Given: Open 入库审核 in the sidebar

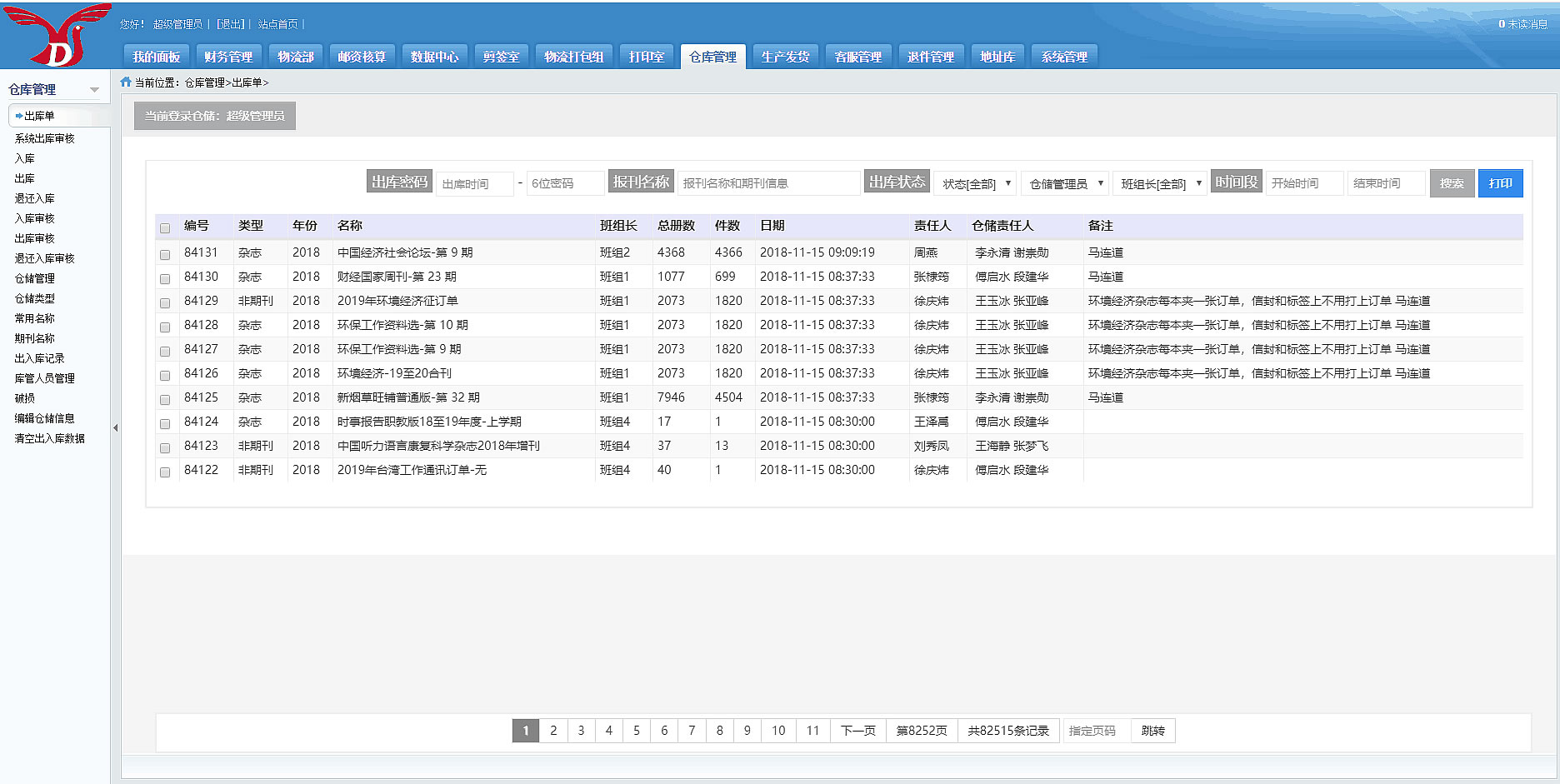Looking at the screenshot, I should point(35,218).
